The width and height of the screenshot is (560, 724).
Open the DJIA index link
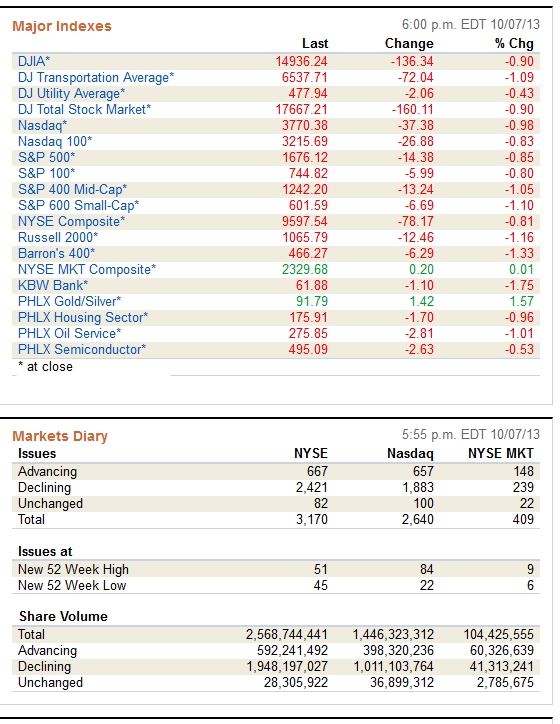click(x=34, y=61)
